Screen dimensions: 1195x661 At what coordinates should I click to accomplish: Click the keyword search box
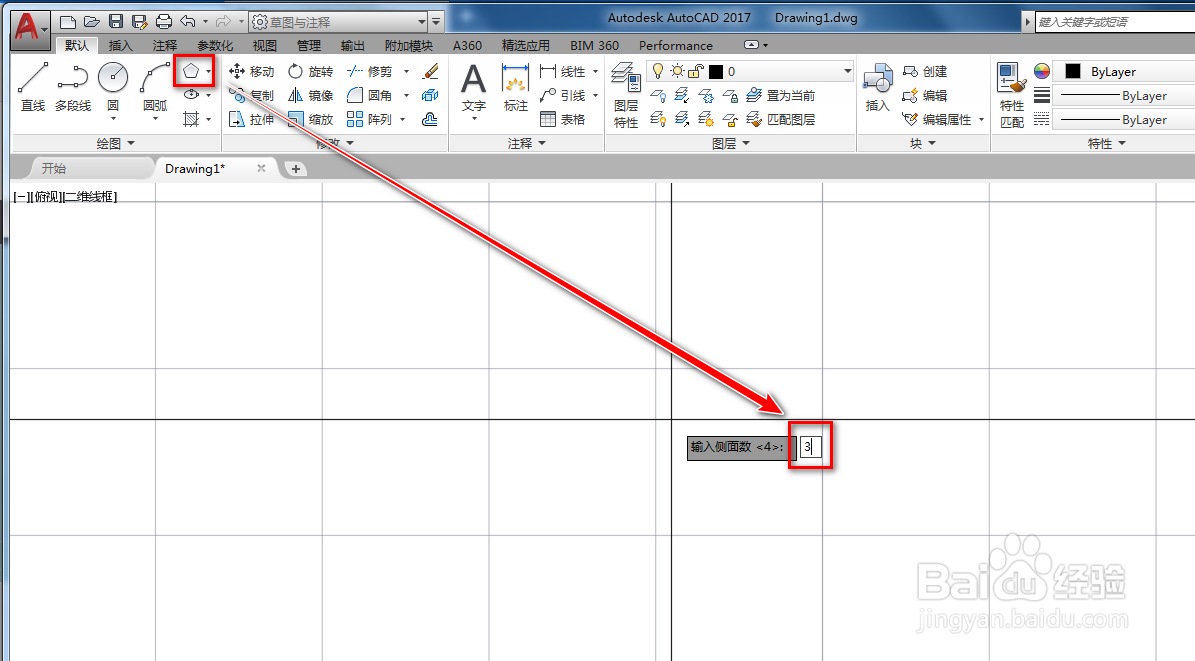point(1115,22)
